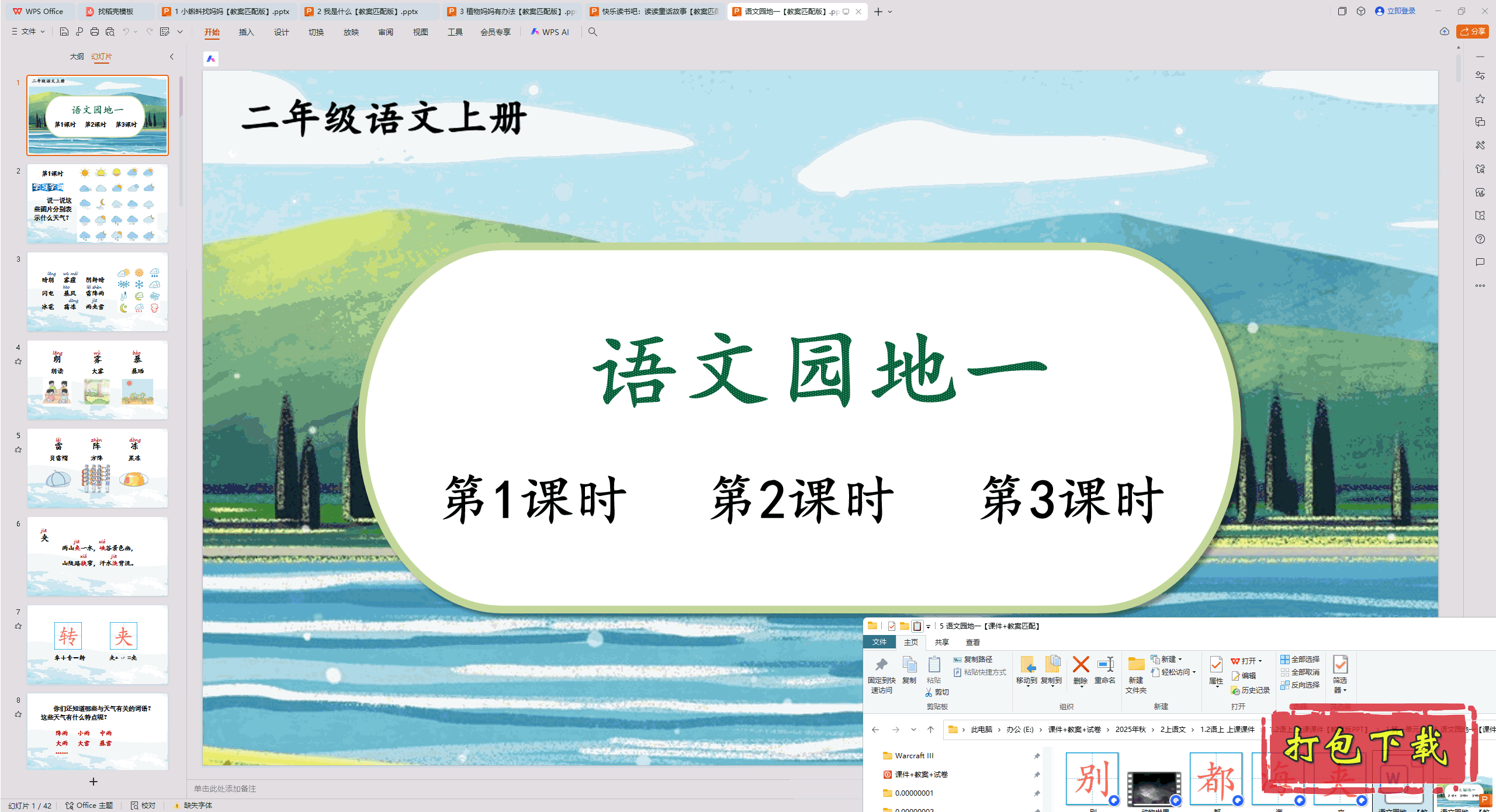Screen dimensions: 1496x812
Task: Toggle Select all (全部选择) in Explorer
Action: click(1300, 659)
